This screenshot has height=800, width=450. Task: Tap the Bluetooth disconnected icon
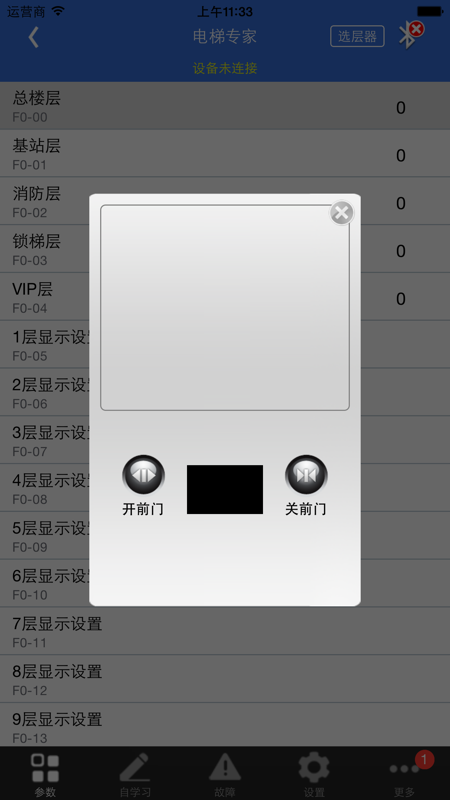coord(411,34)
